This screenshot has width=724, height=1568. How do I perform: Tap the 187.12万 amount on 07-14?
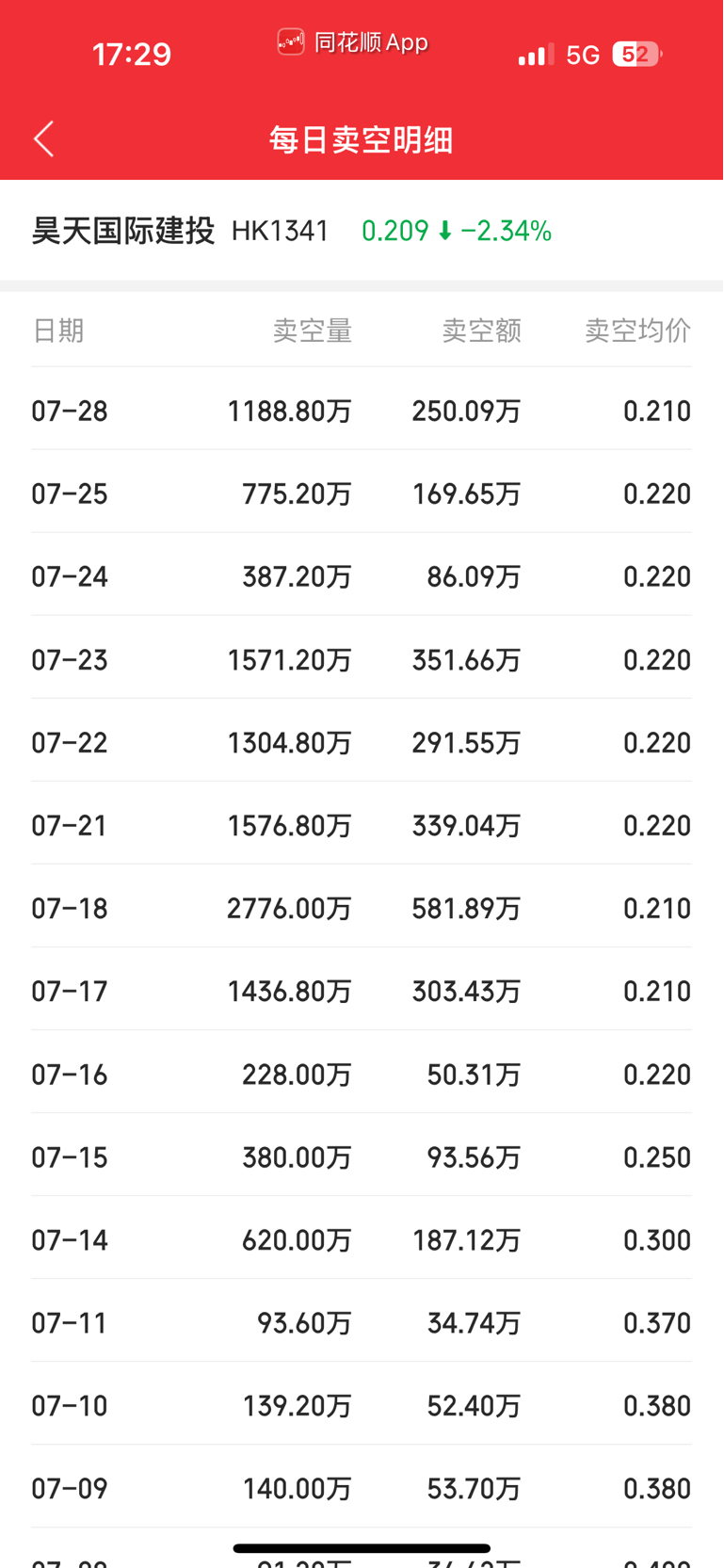(467, 1240)
